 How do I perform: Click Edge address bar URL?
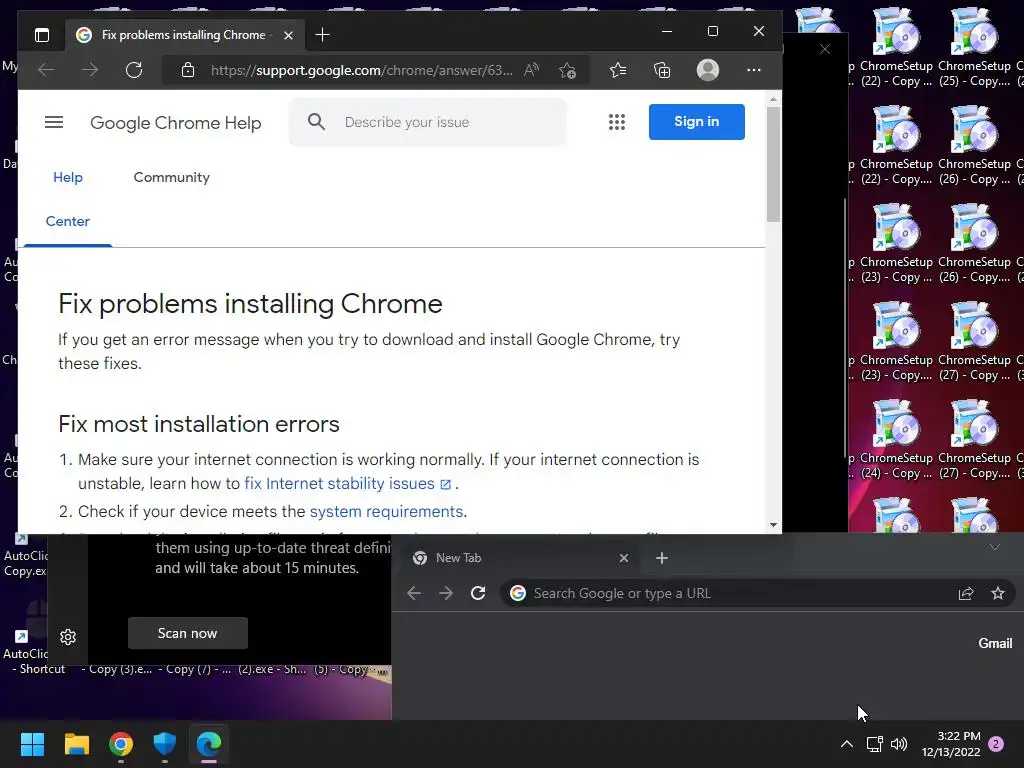[x=361, y=70]
